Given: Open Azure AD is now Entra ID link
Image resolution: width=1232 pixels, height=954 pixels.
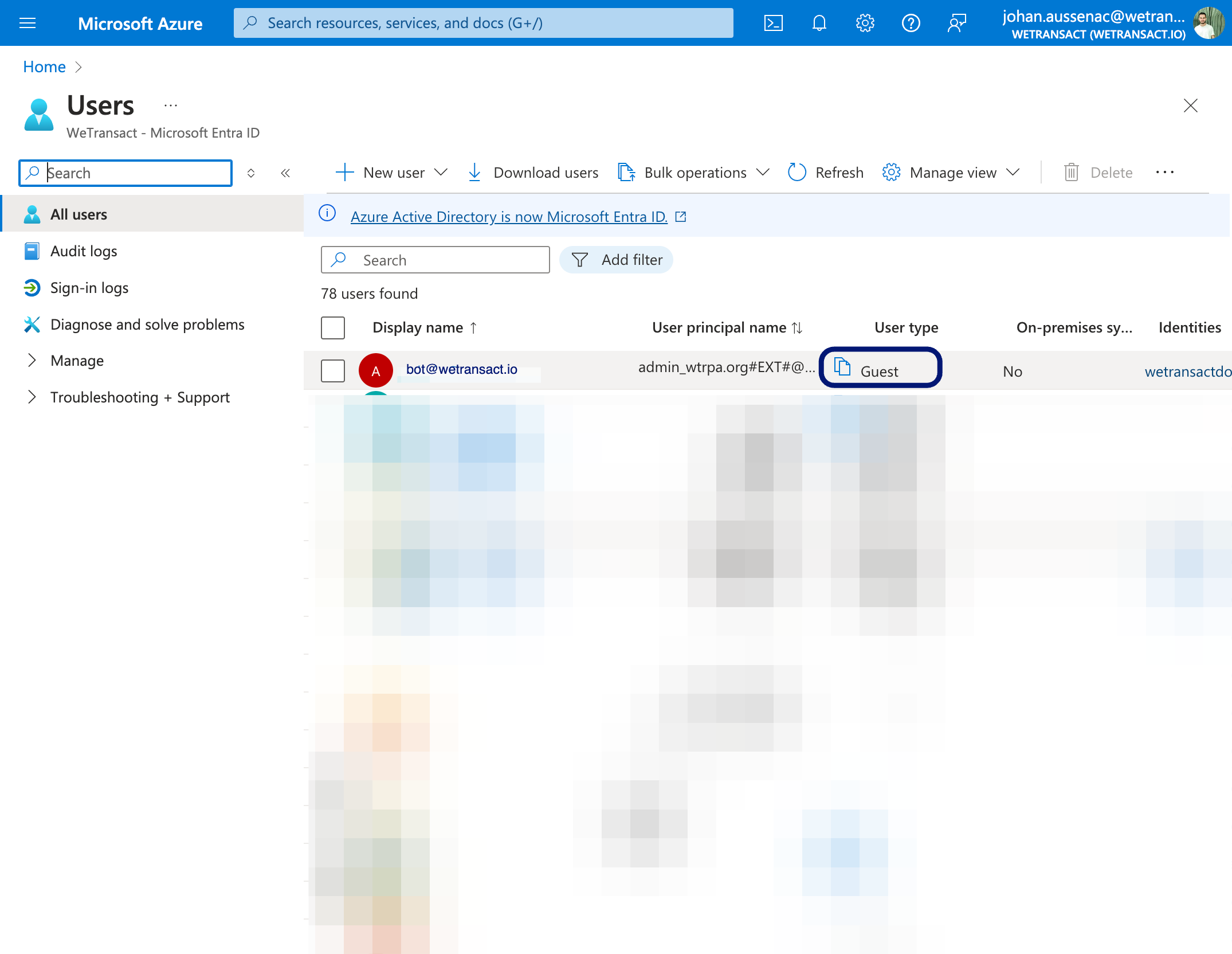Looking at the screenshot, I should (x=509, y=217).
